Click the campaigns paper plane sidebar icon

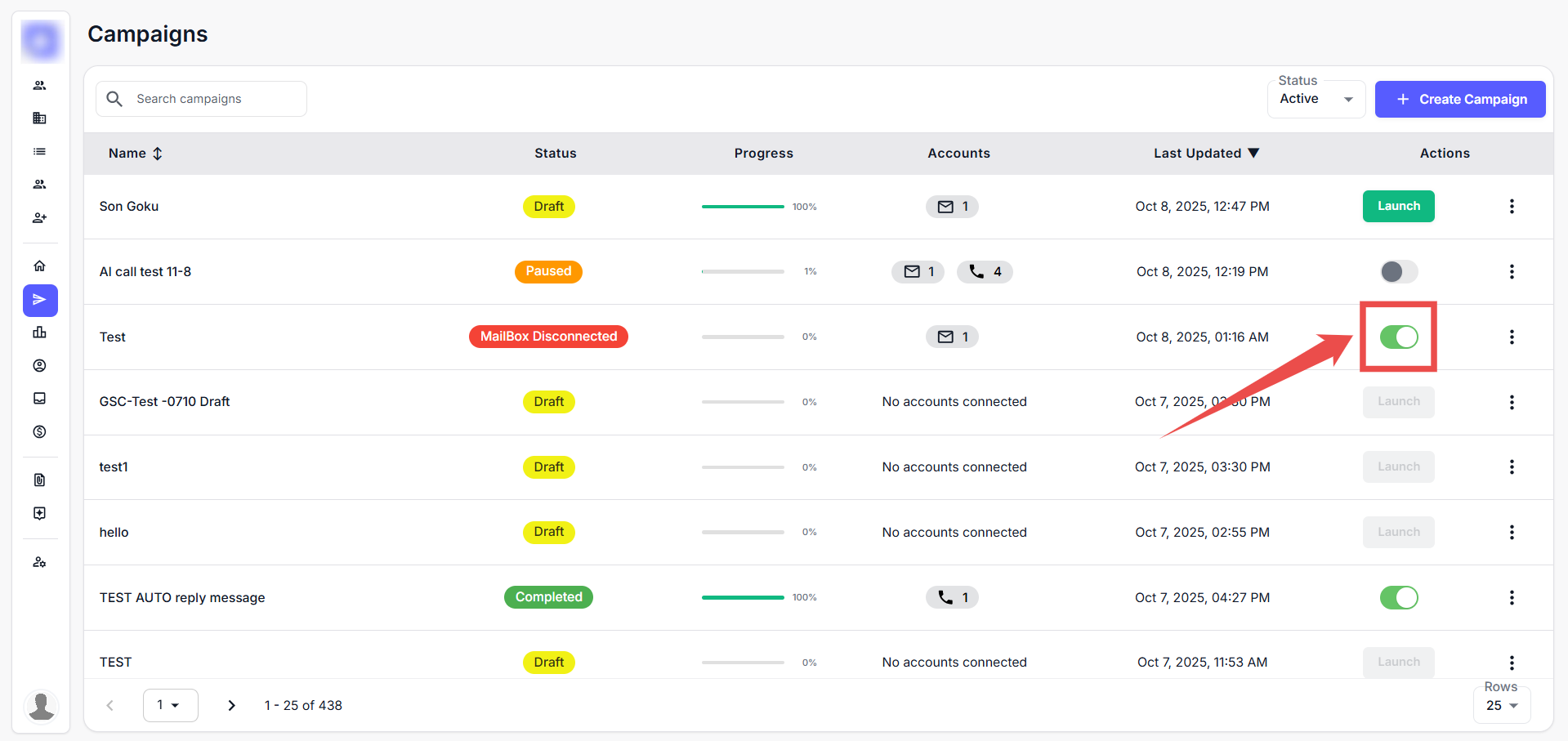click(x=40, y=300)
